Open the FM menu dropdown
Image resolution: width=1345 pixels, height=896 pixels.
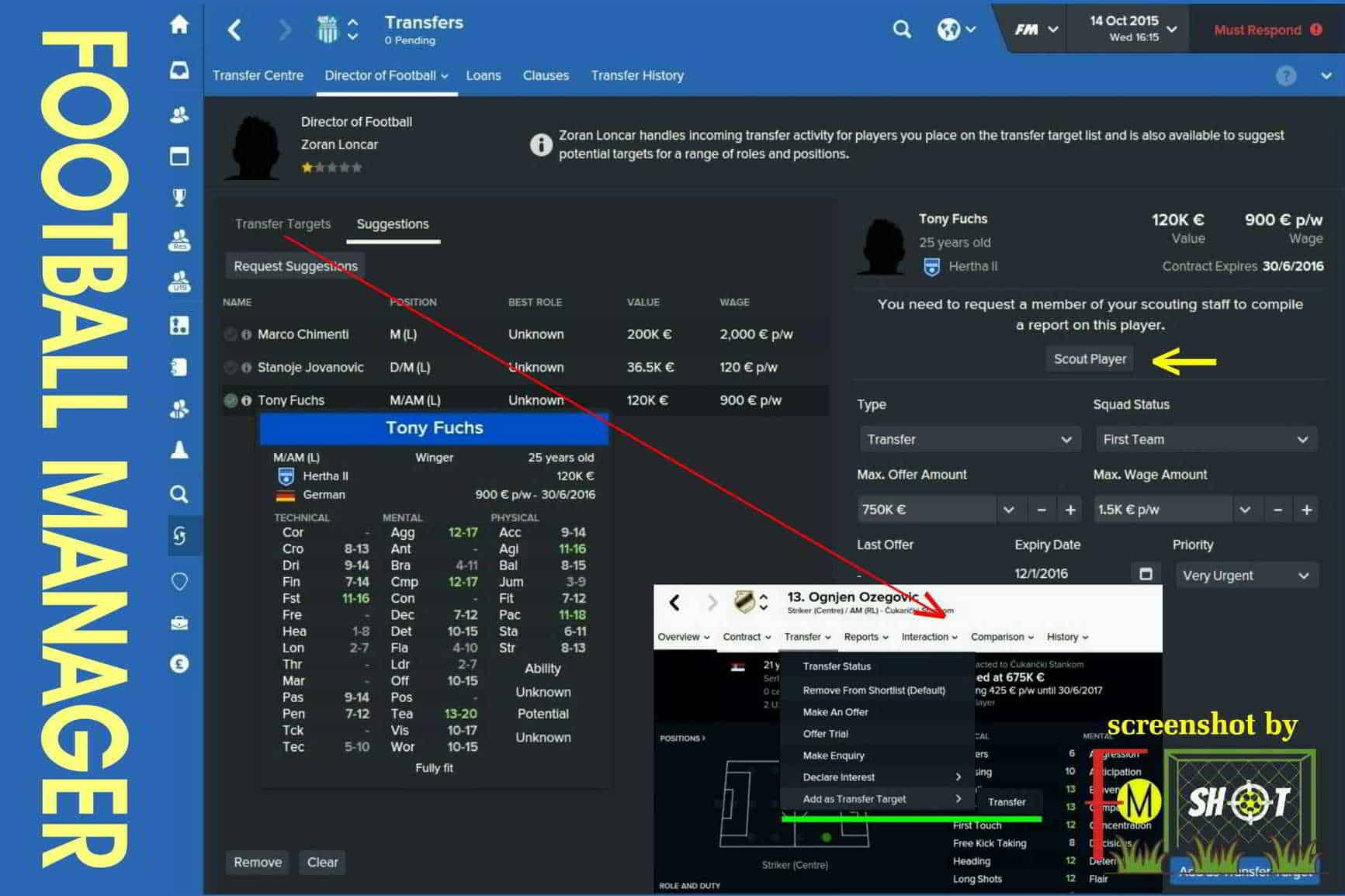pyautogui.click(x=1037, y=29)
